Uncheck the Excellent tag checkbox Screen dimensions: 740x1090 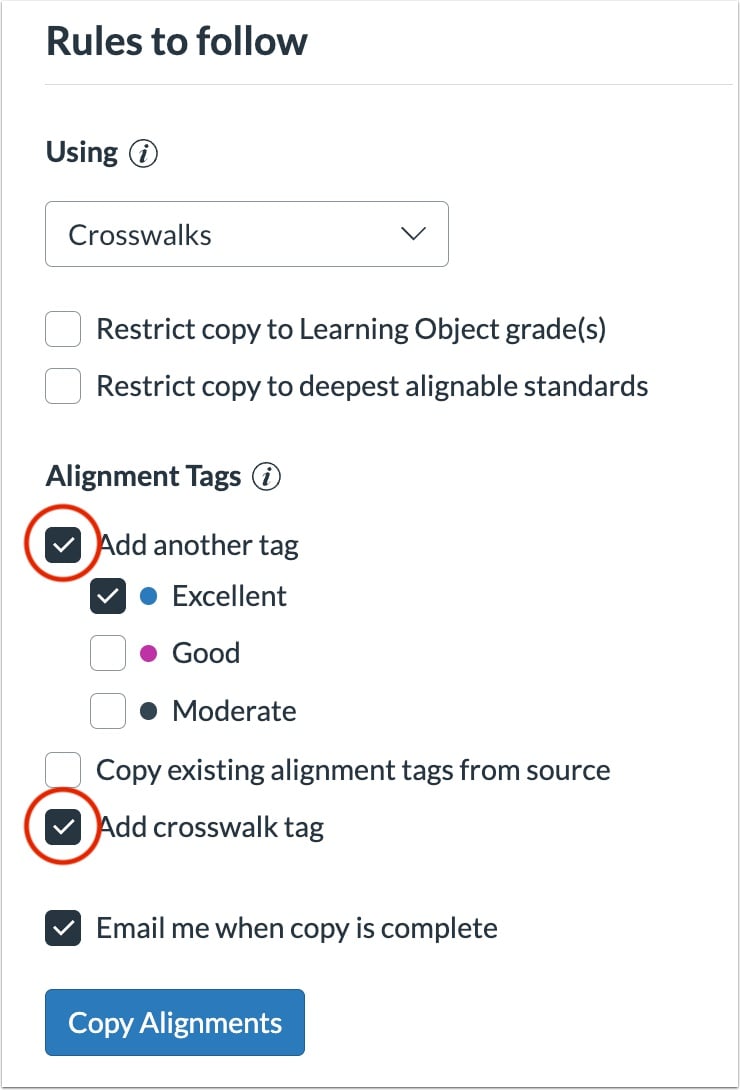108,596
